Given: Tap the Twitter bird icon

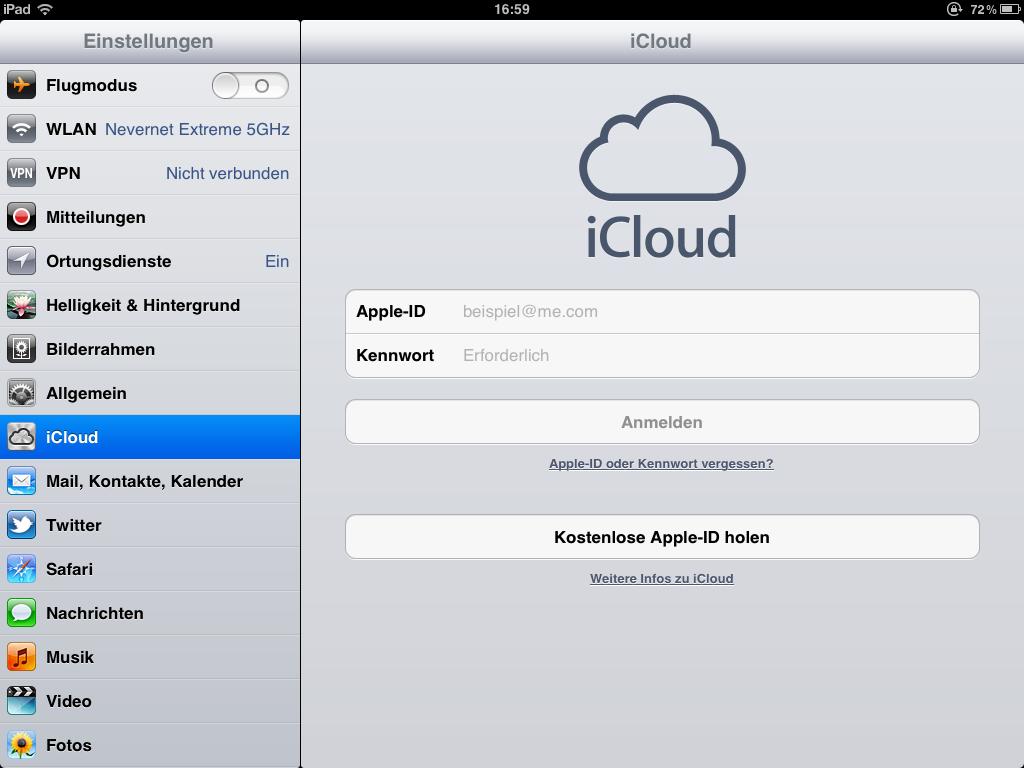Looking at the screenshot, I should tap(22, 525).
